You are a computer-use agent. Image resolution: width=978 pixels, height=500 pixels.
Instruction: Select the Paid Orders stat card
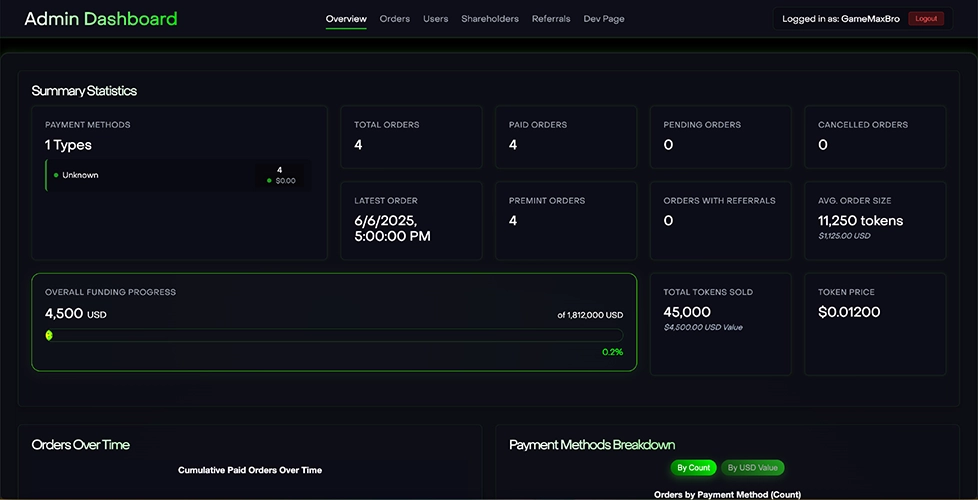tap(566, 137)
